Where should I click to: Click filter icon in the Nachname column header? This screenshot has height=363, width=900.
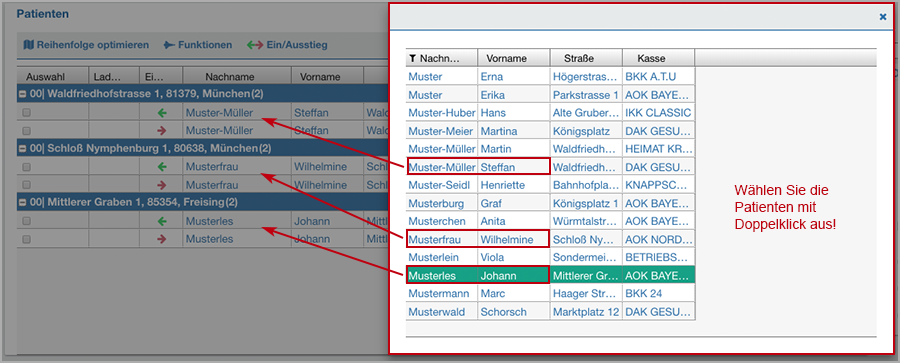[x=413, y=58]
